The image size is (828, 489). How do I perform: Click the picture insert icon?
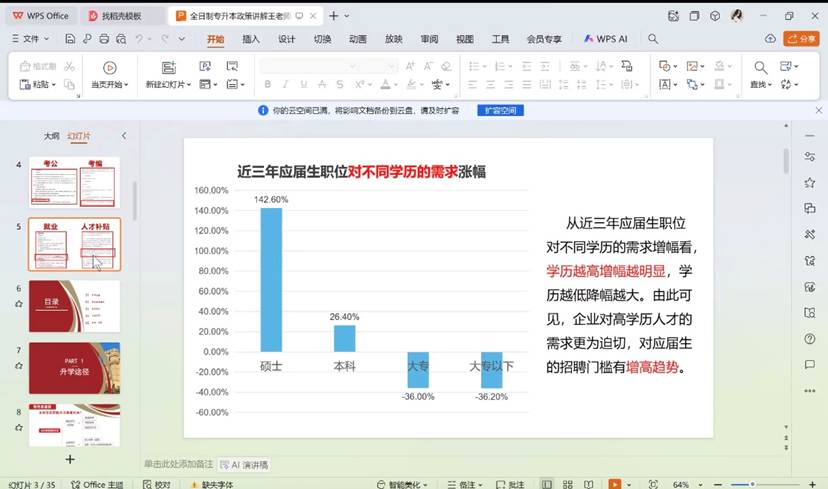click(692, 66)
